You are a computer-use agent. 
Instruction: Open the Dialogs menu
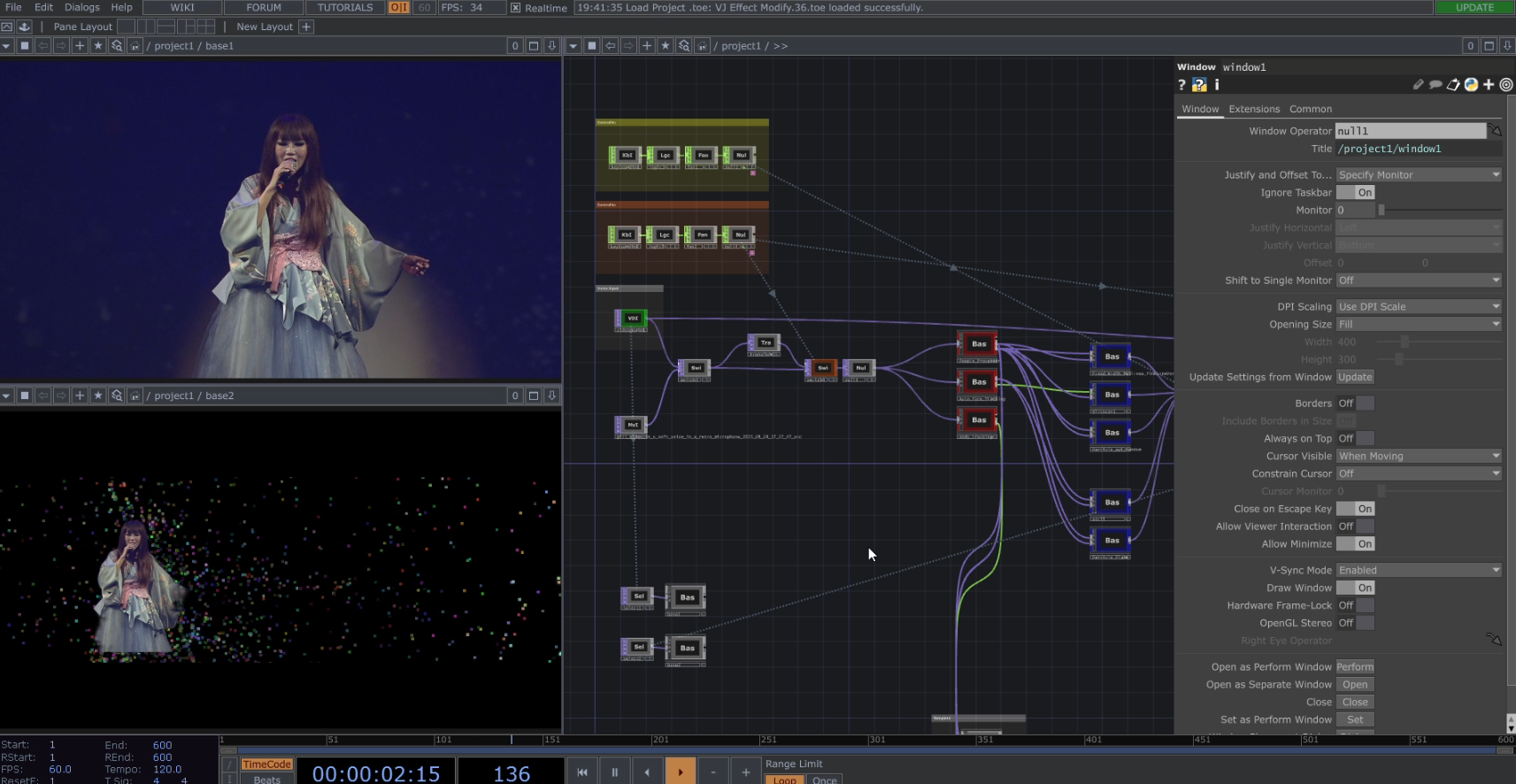pyautogui.click(x=81, y=7)
